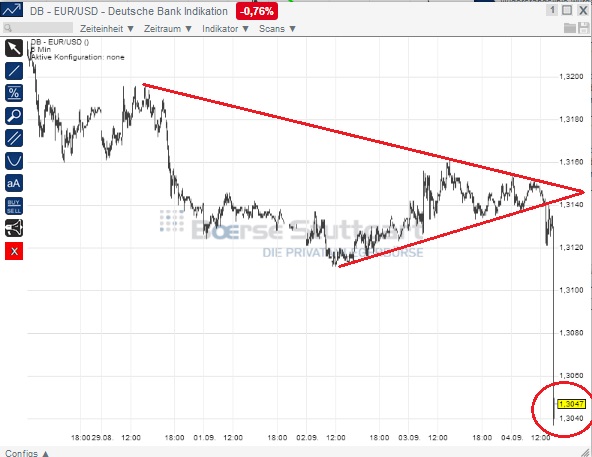Click the 01.09. date axis label
Screen dimensions: 592x457
coord(204,438)
